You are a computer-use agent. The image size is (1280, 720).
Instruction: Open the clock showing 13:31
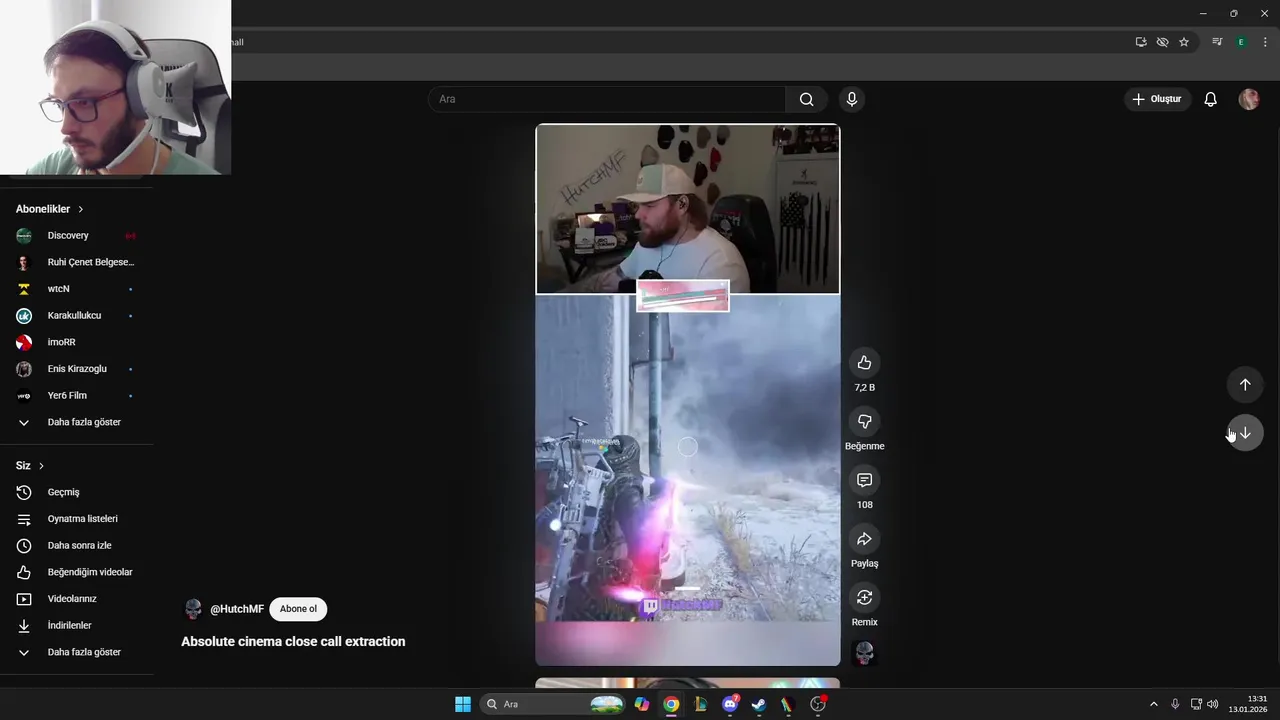point(1249,704)
